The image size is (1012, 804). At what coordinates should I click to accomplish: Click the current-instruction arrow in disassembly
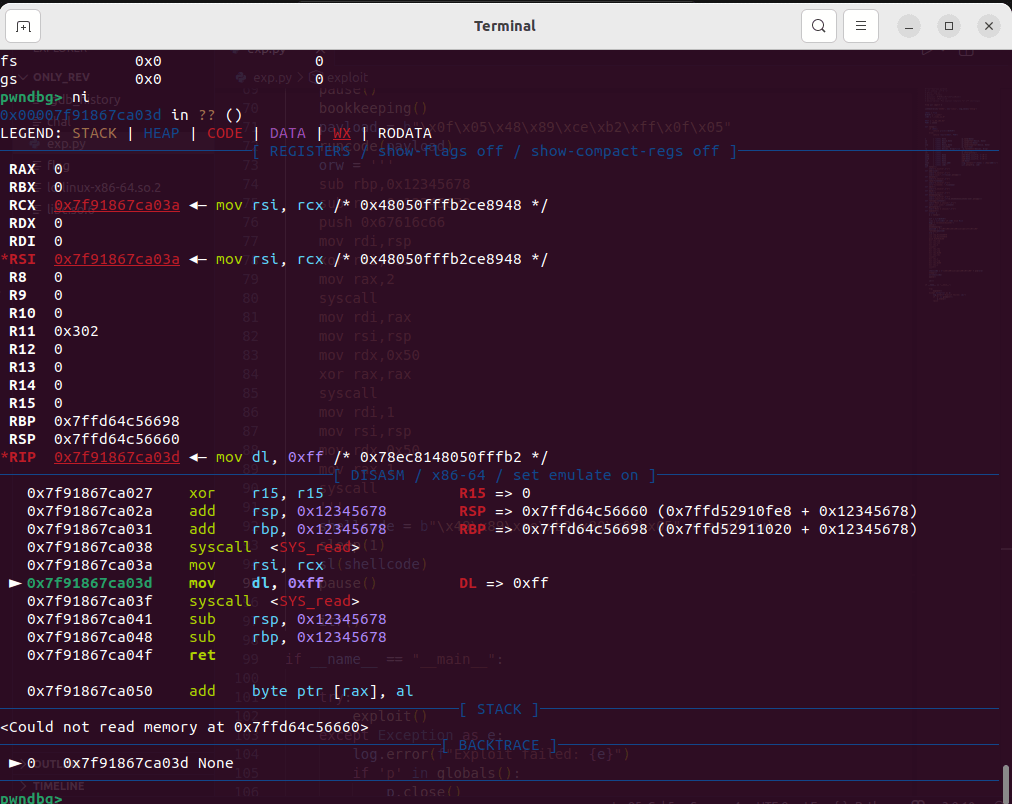[14, 583]
